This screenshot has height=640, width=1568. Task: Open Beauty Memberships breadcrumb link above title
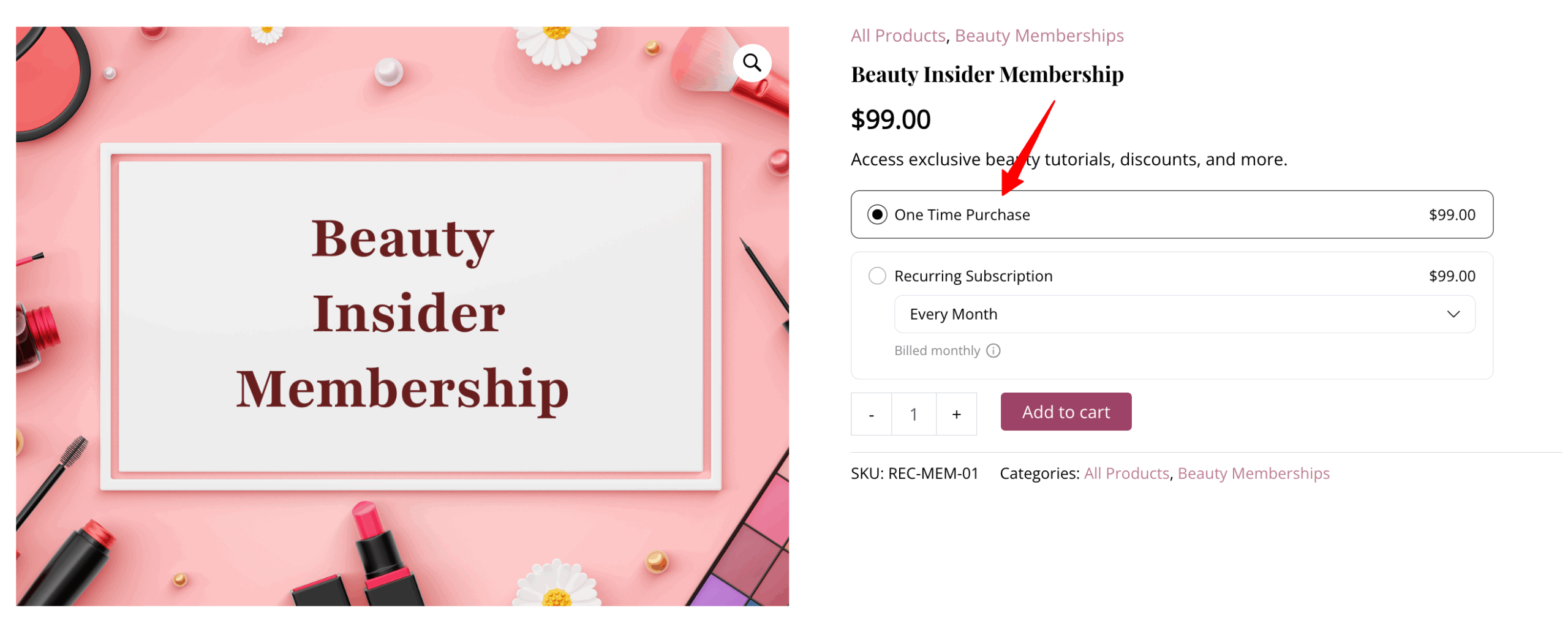click(x=1039, y=36)
